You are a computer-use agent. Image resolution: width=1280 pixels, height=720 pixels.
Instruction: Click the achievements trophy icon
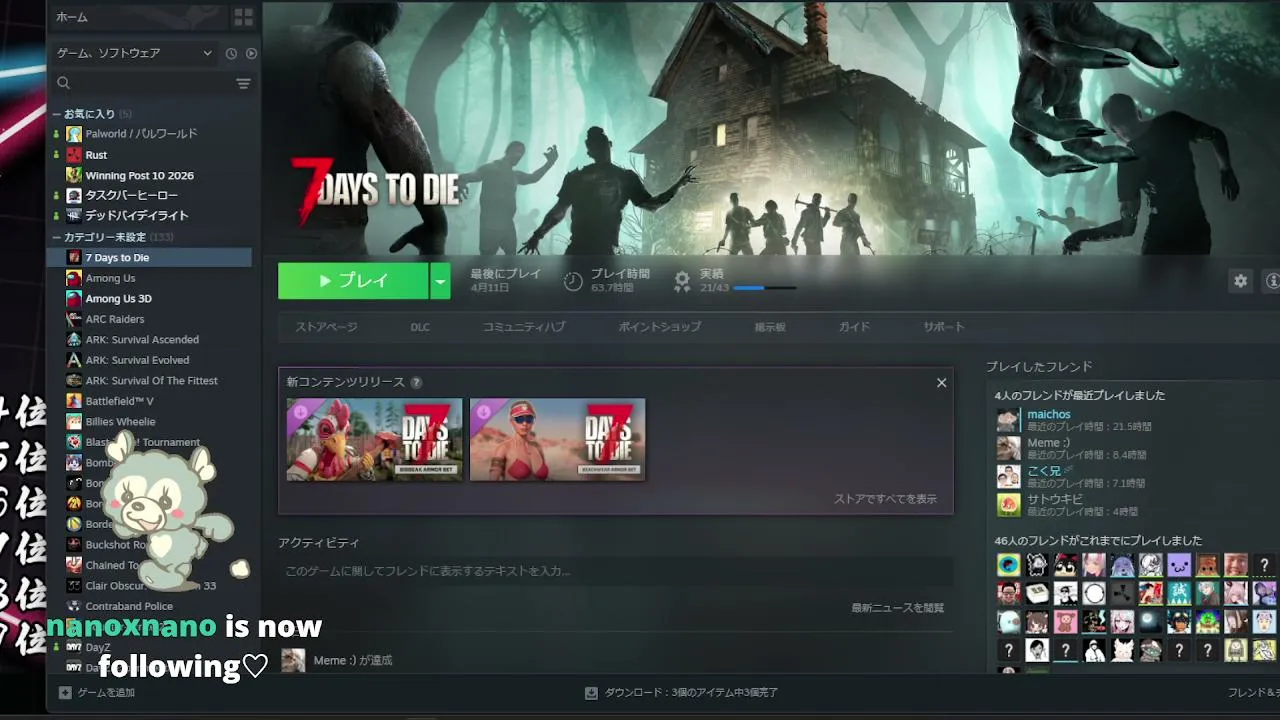click(682, 281)
